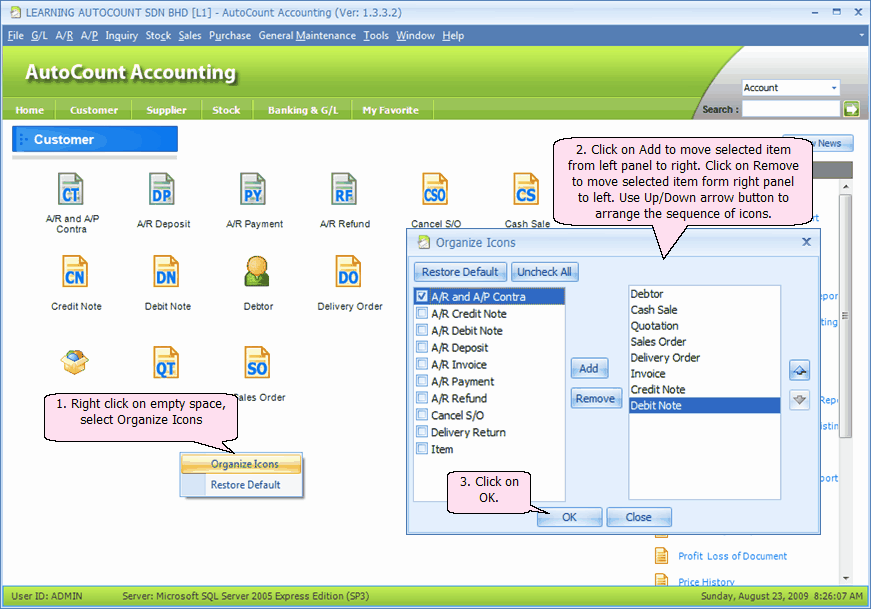871x609 pixels.
Task: Open the Cancel S/O icon
Action: [435, 189]
